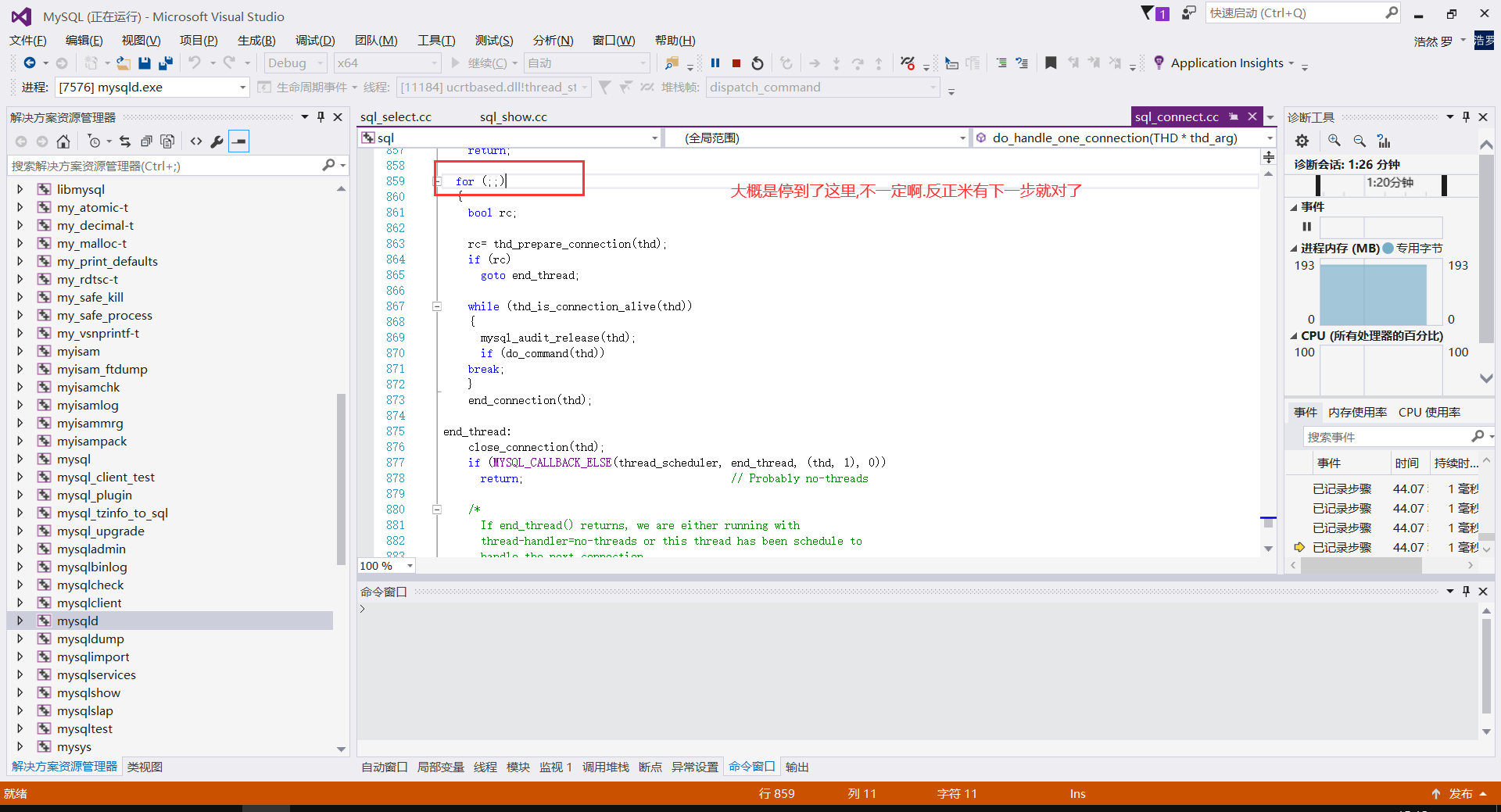The width and height of the screenshot is (1501, 812).
Task: Toggle pin on sql_connect.cc tab
Action: [x=1234, y=116]
